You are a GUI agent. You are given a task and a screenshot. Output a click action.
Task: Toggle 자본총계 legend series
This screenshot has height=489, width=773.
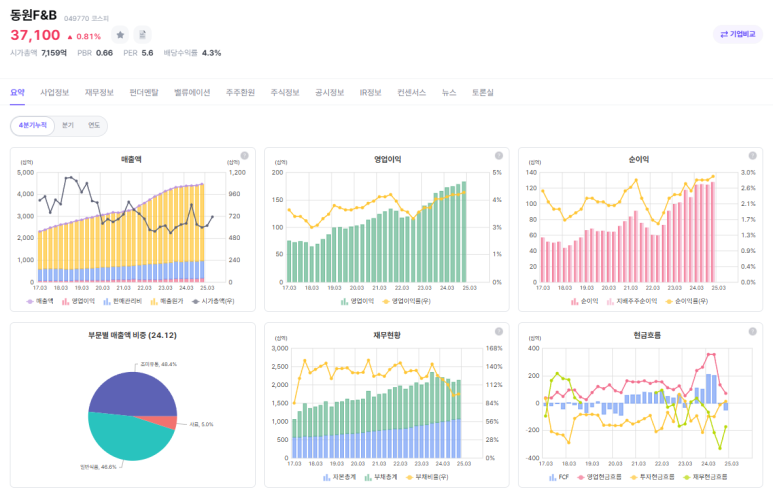pyautogui.click(x=340, y=477)
